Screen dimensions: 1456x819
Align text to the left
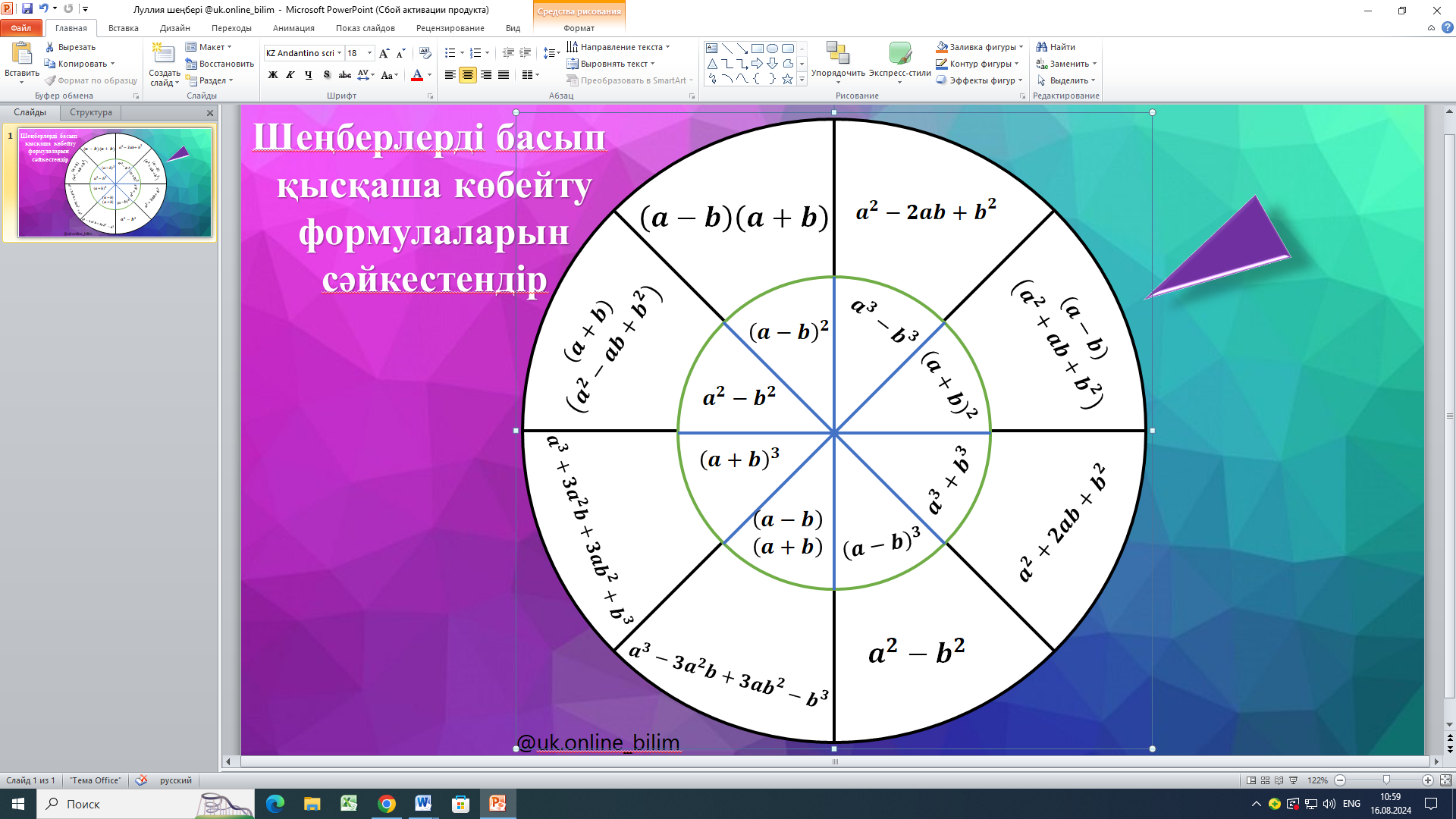[x=450, y=75]
